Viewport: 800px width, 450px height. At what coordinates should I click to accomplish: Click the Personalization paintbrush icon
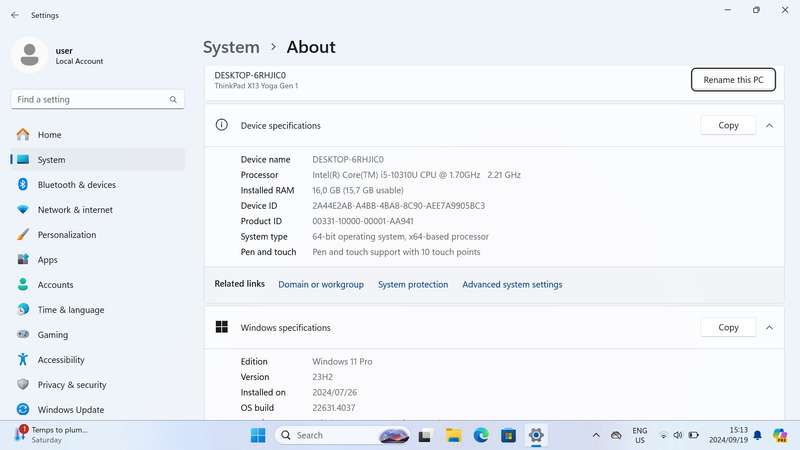tap(23, 235)
